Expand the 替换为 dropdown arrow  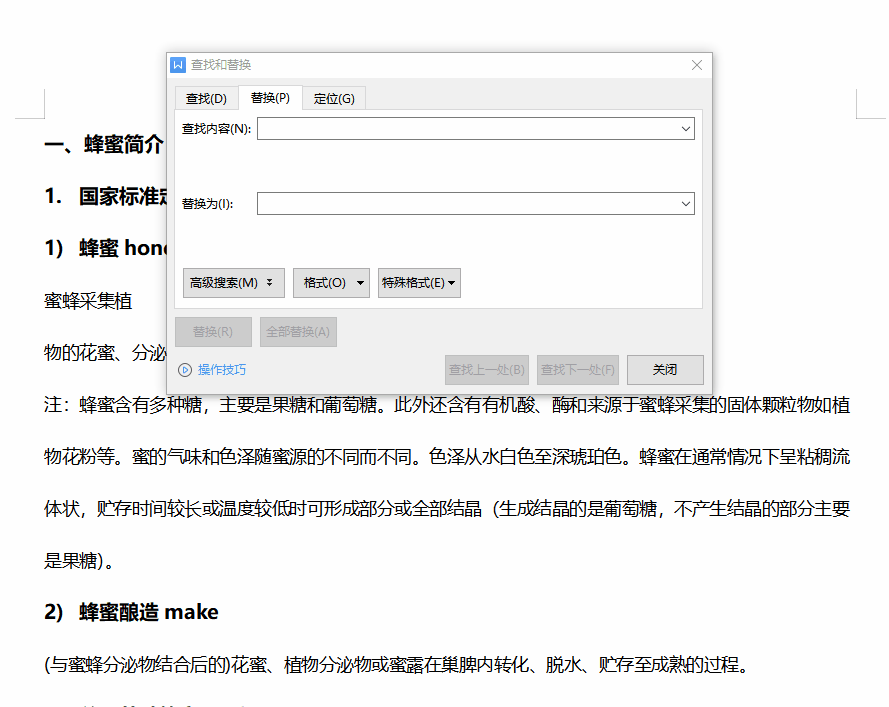(685, 204)
